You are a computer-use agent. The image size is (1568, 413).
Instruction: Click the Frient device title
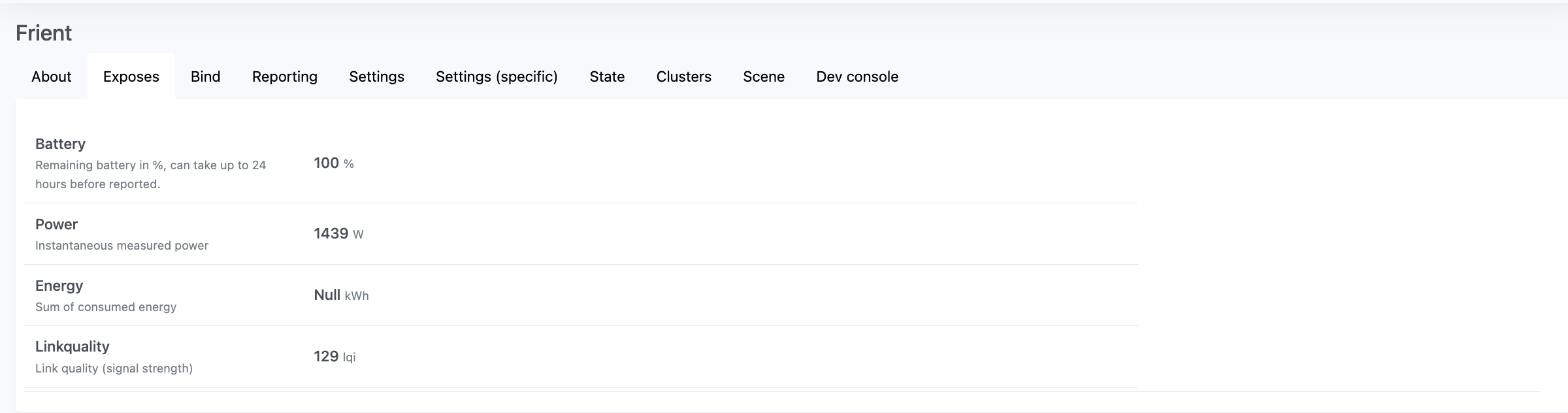44,33
